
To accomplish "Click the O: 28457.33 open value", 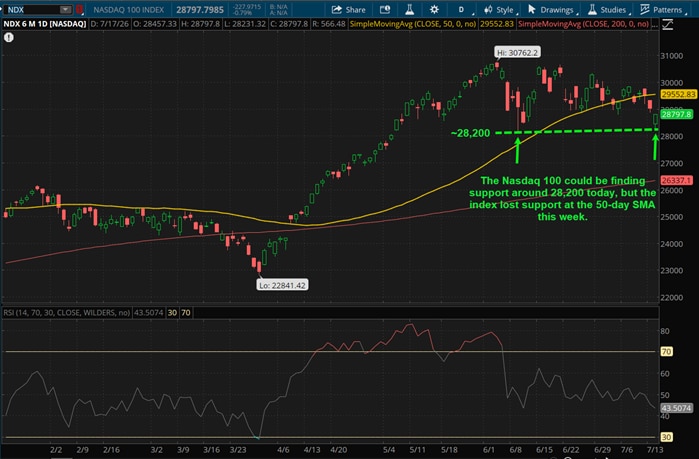I will pyautogui.click(x=155, y=24).
